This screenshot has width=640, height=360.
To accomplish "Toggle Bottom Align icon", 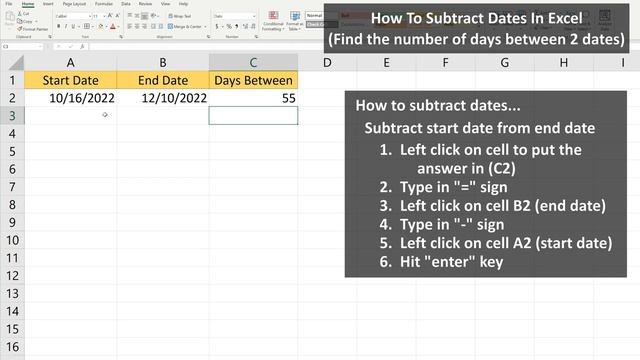I will point(145,16).
